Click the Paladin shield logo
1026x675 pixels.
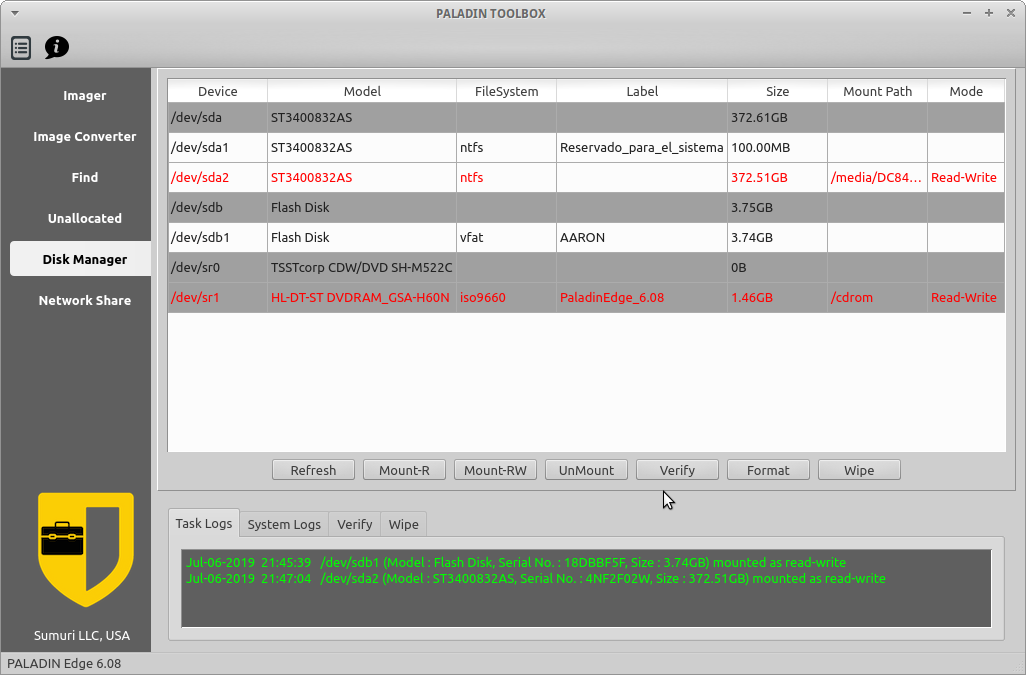tap(86, 549)
